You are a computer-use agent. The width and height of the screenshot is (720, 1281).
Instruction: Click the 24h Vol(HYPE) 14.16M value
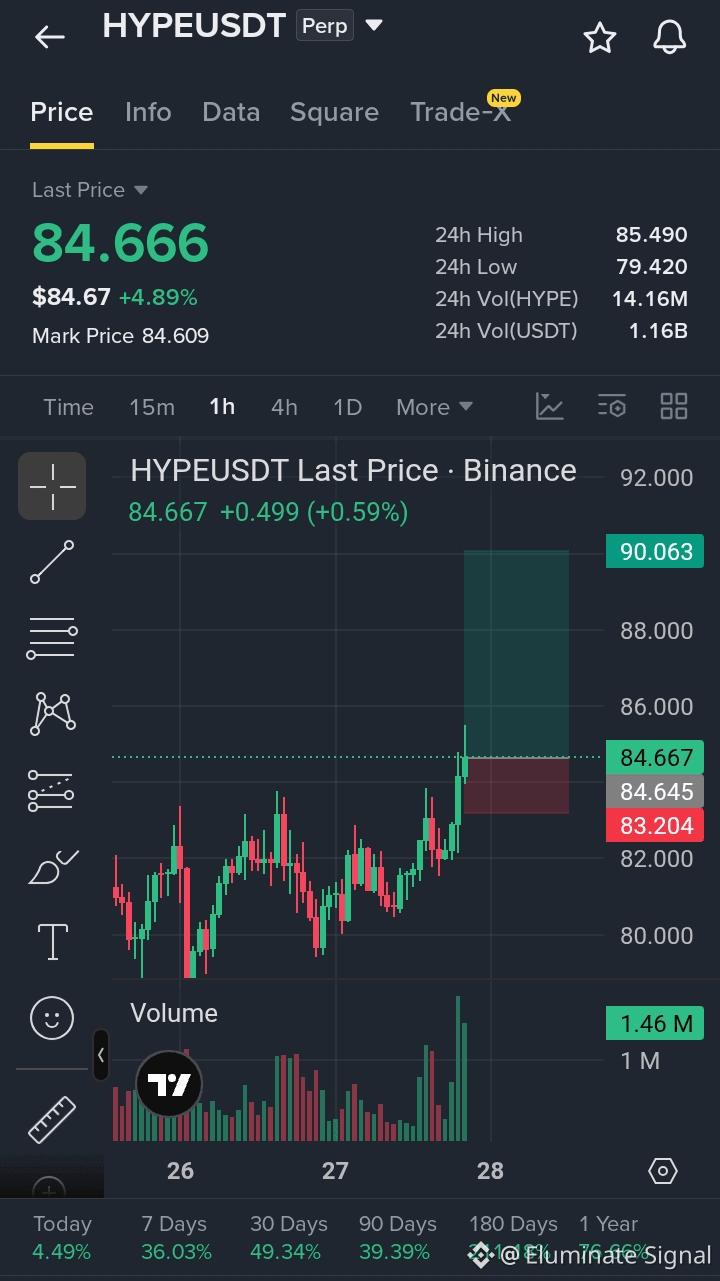click(x=650, y=299)
